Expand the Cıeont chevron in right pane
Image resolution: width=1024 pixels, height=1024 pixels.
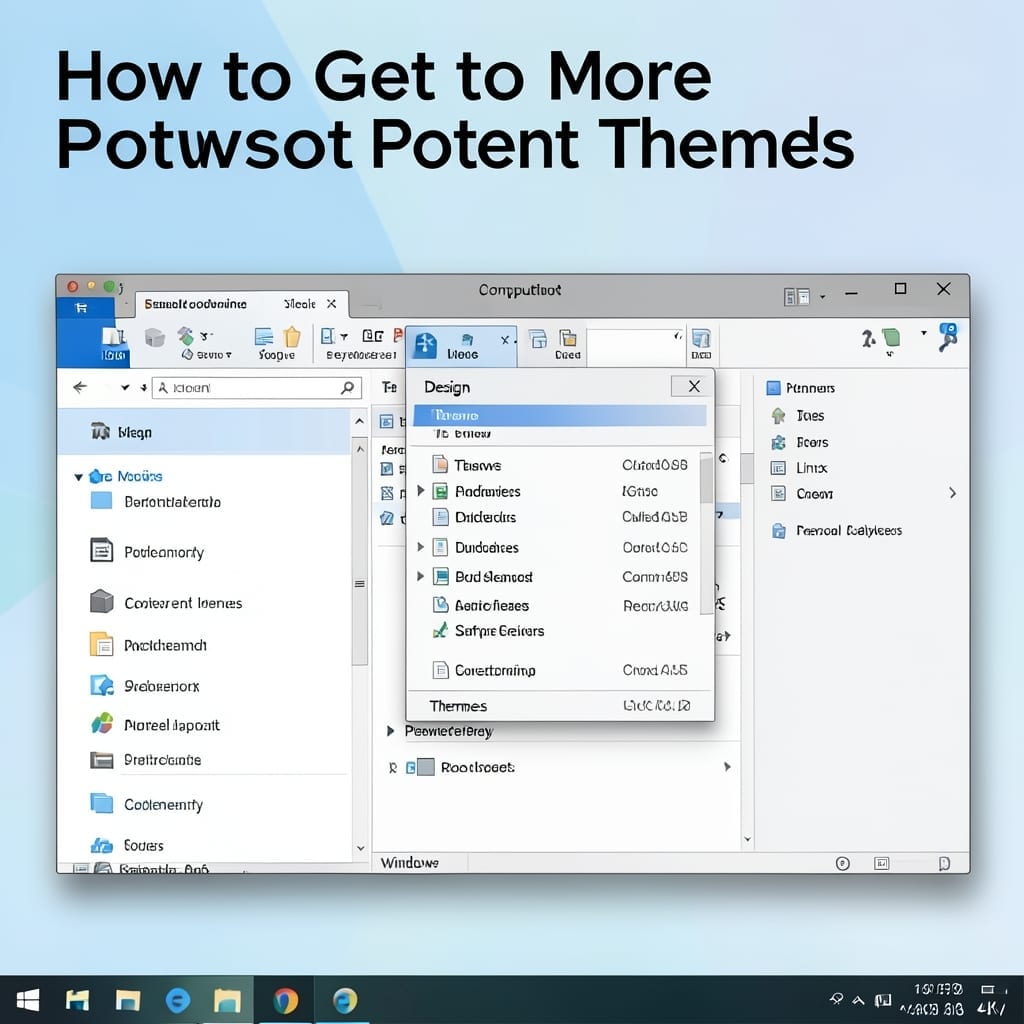coord(953,493)
